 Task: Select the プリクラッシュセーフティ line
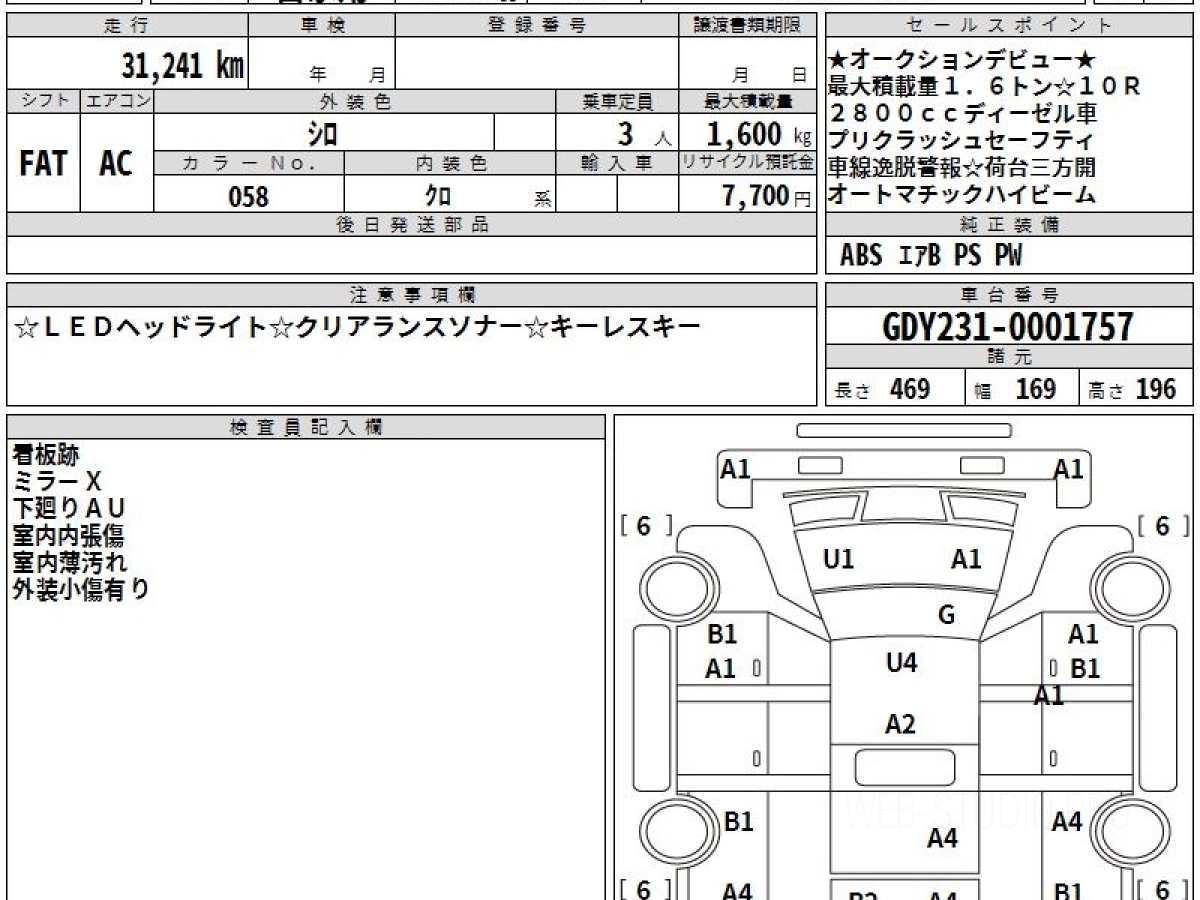tap(961, 141)
